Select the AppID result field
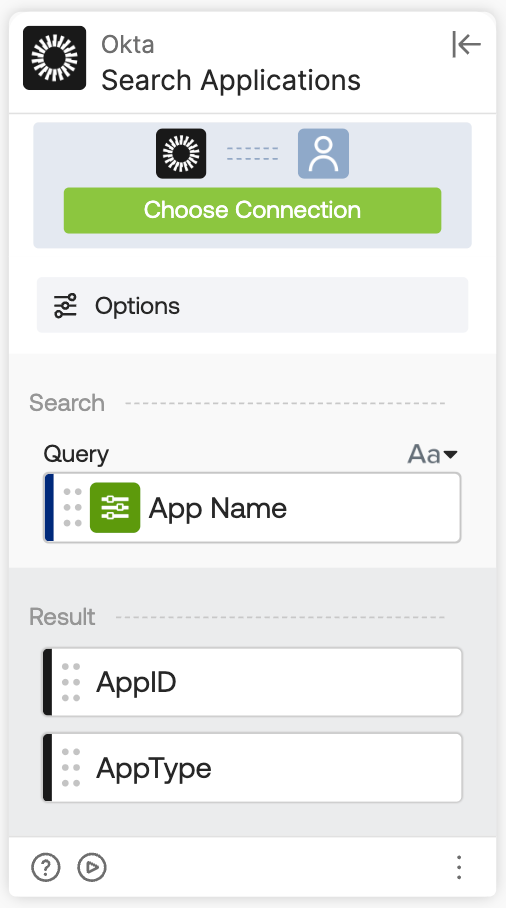 click(252, 682)
